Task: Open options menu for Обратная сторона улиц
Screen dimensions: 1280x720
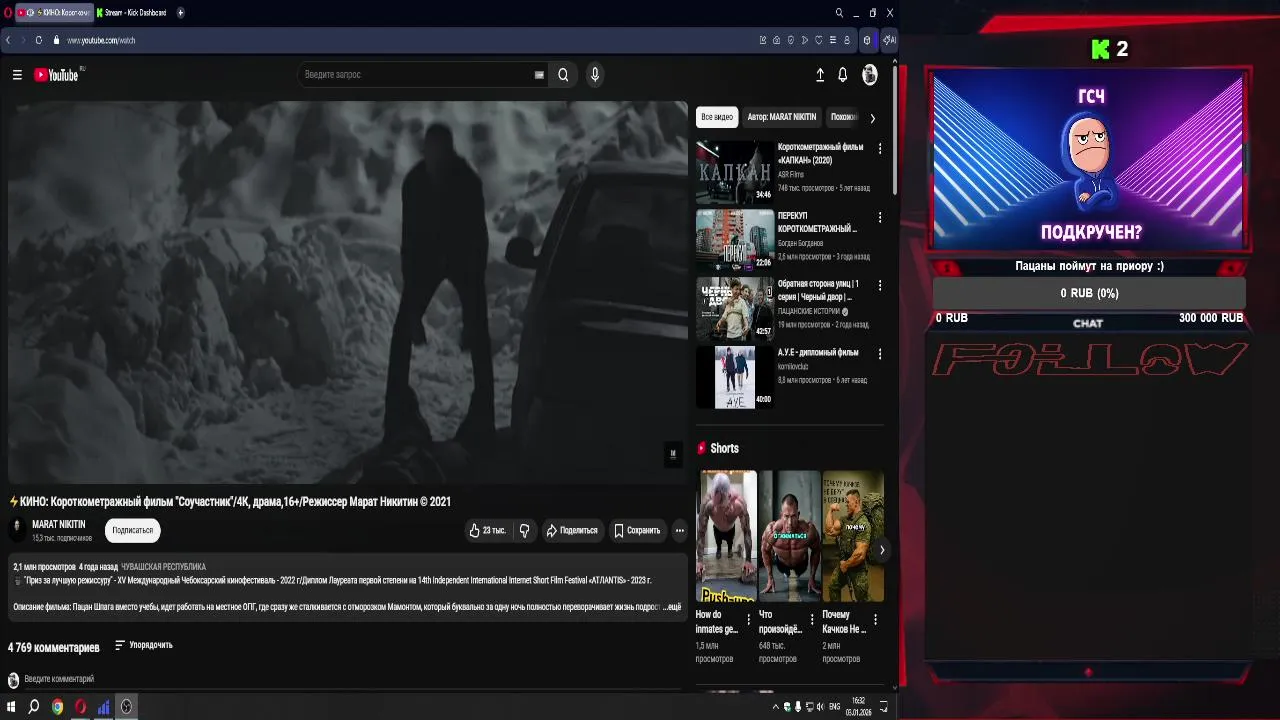Action: [880, 285]
